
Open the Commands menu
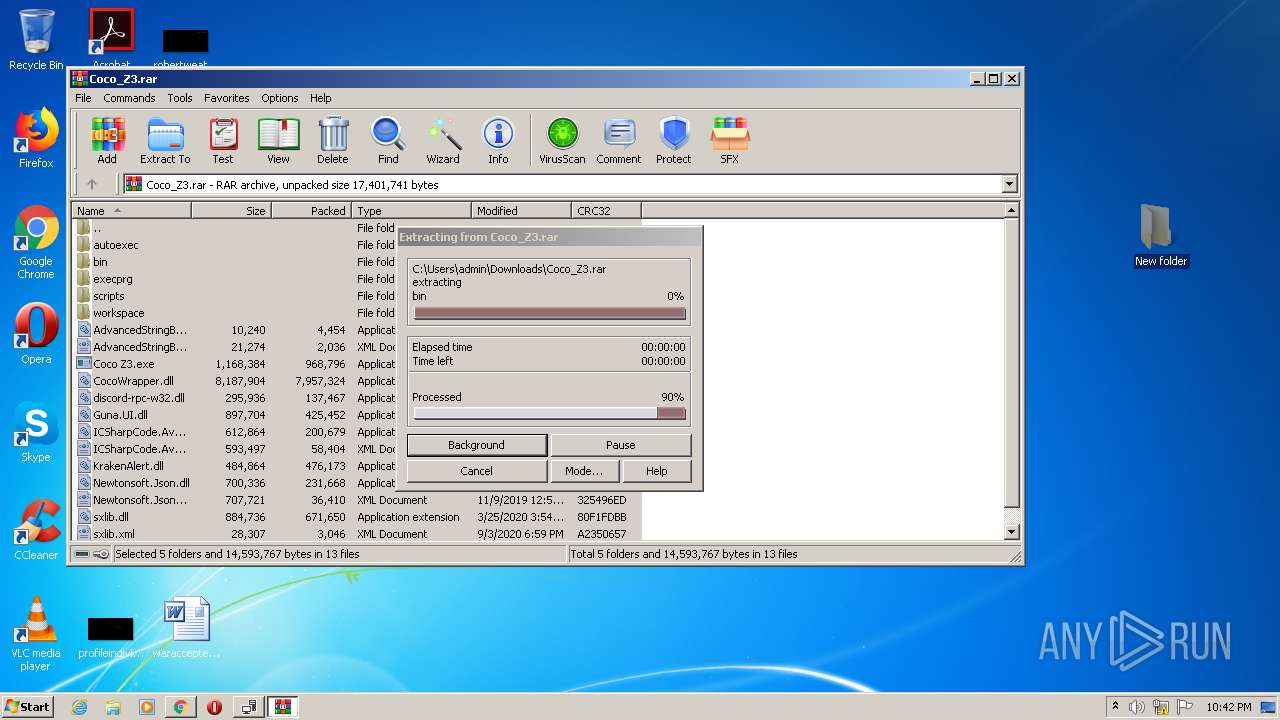coord(129,98)
